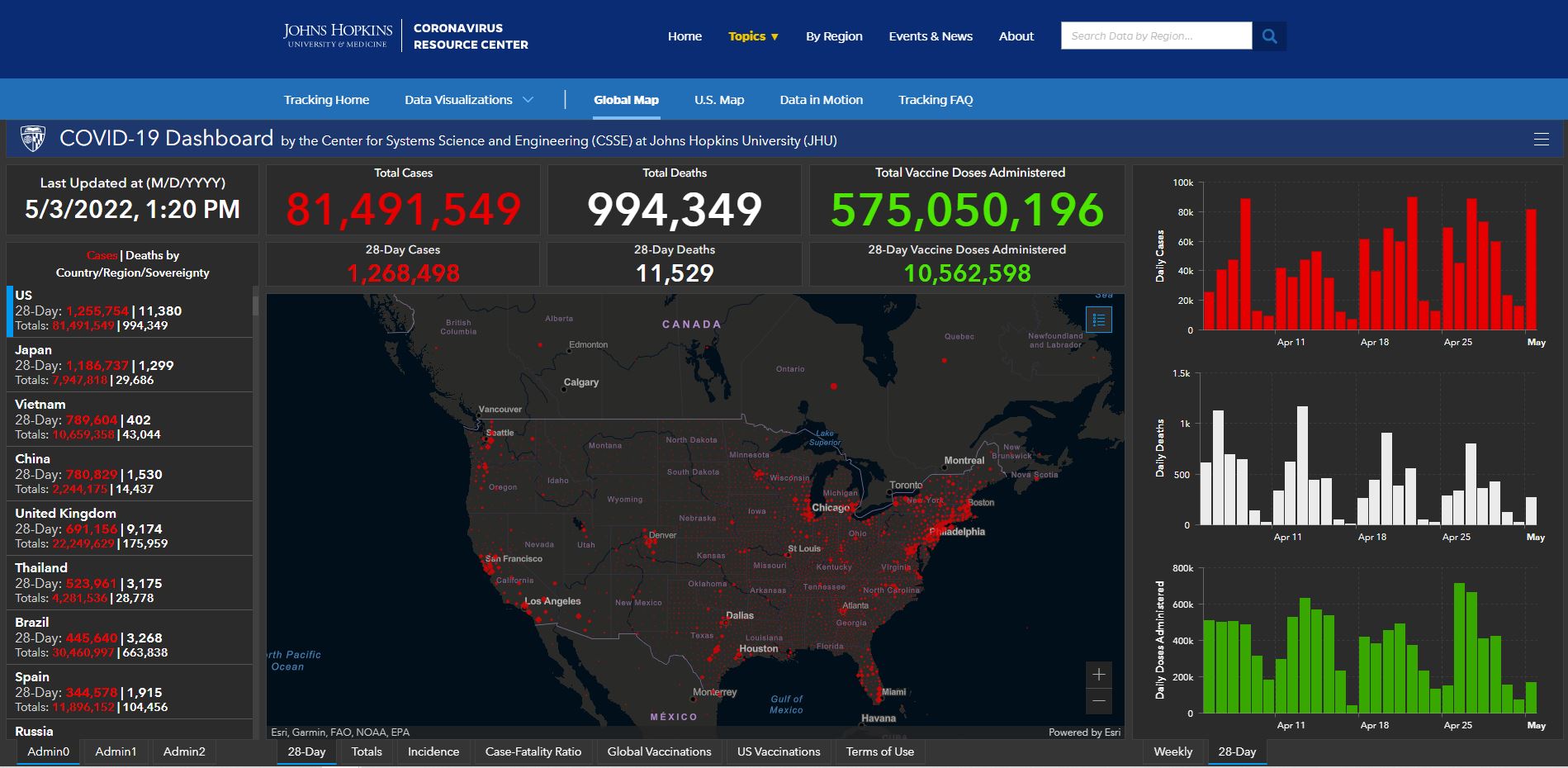1568x768 pixels.
Task: Toggle the map legend list icon
Action: click(x=1099, y=320)
